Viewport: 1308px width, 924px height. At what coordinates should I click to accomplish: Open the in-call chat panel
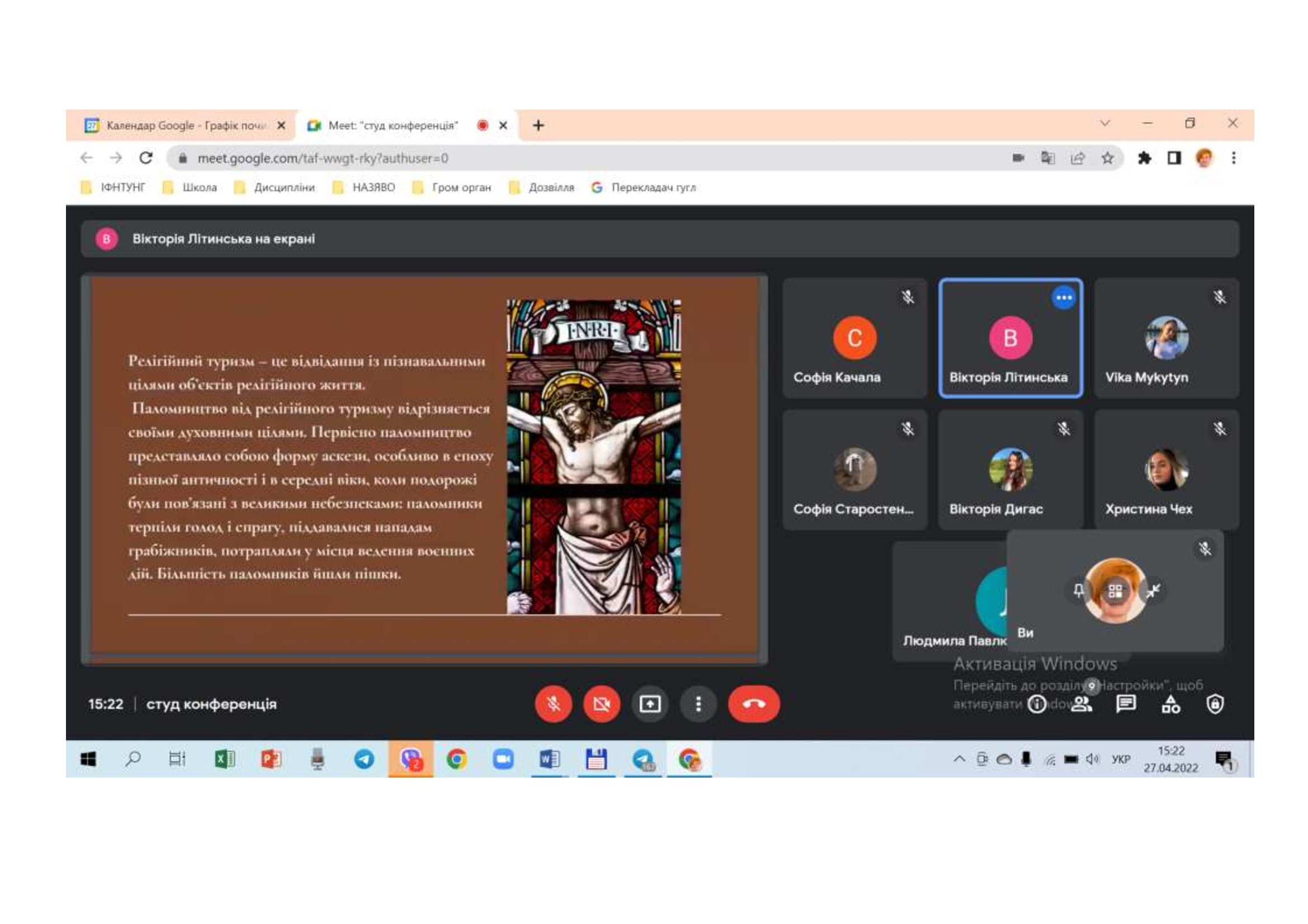(x=1126, y=704)
